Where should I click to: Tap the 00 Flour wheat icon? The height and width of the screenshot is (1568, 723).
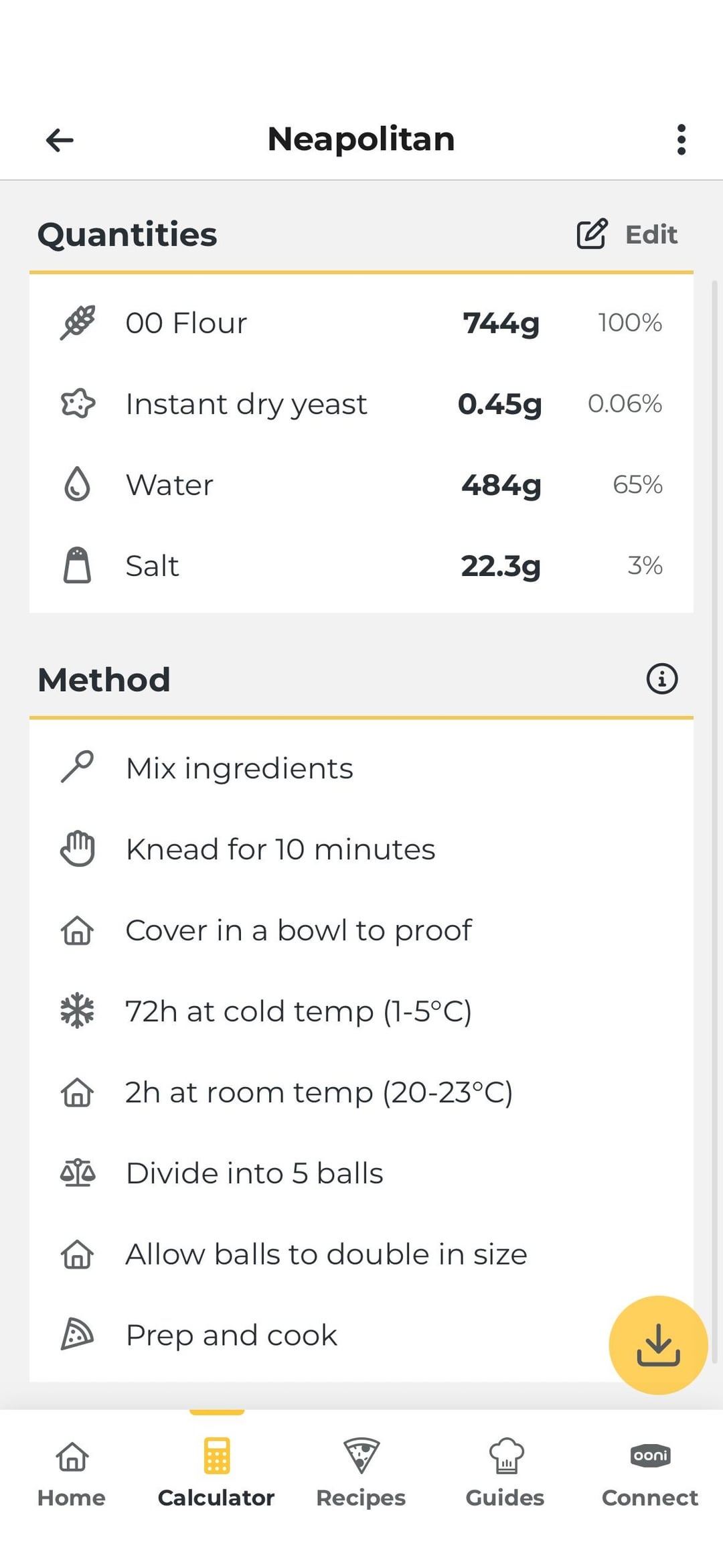[78, 323]
